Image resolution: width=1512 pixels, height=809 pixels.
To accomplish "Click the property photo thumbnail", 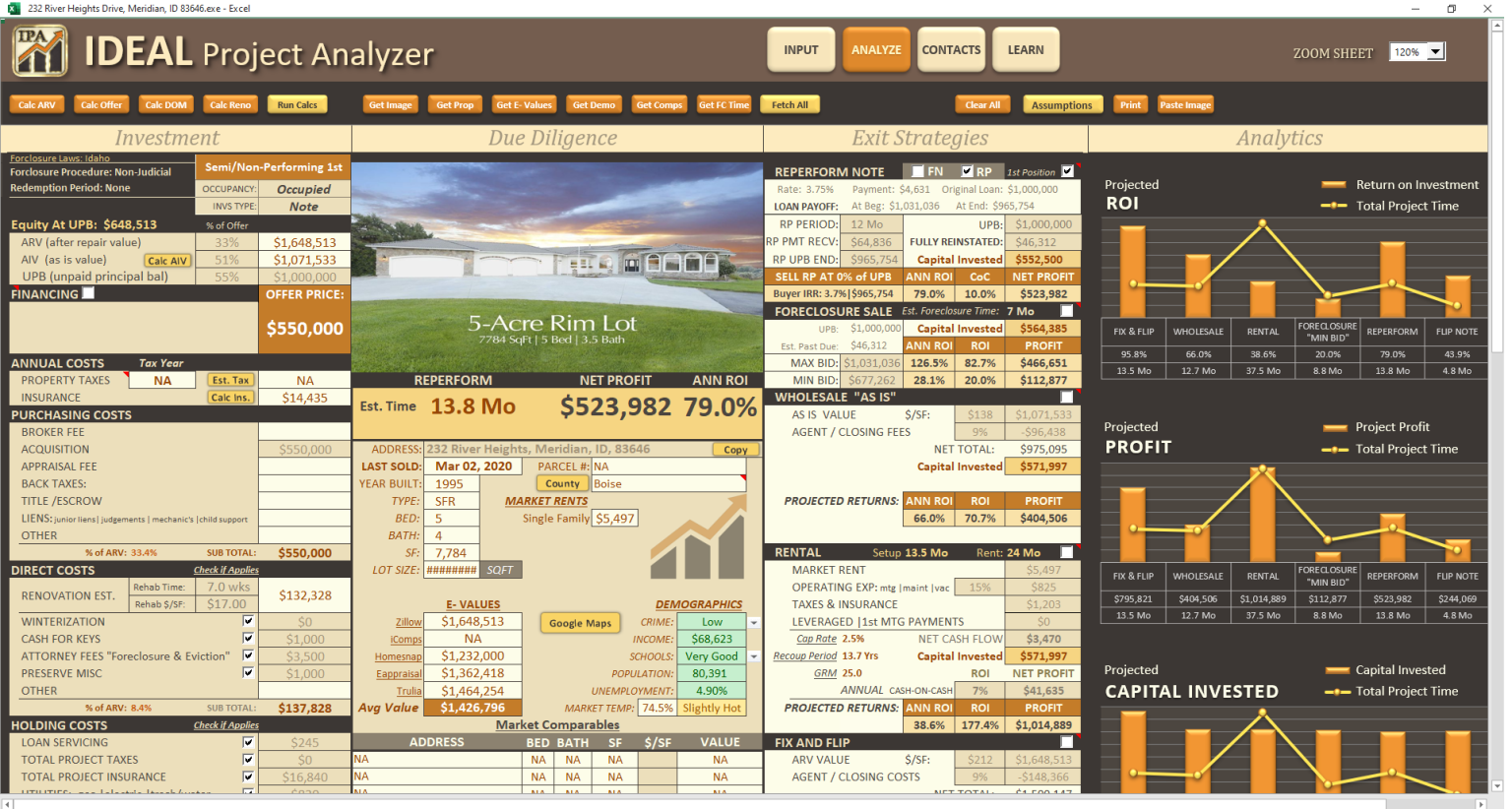I will coord(557,266).
